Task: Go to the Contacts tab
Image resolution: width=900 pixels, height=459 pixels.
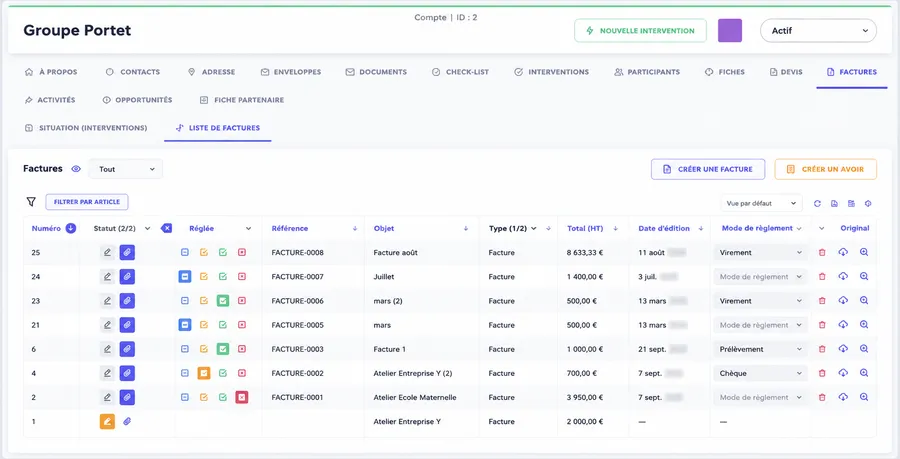Action: tap(133, 72)
